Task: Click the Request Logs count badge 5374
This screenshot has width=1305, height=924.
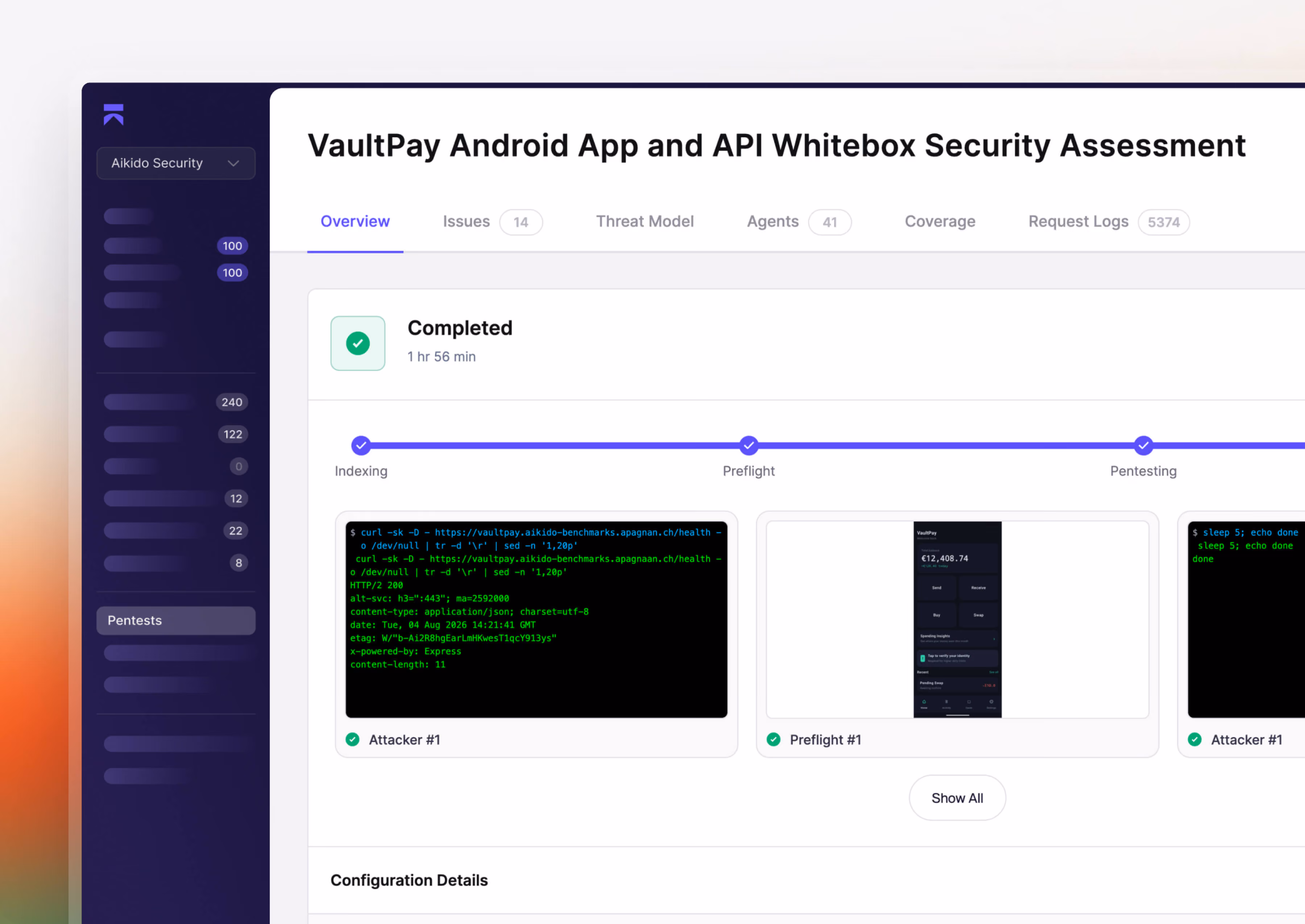Action: pyautogui.click(x=1164, y=222)
